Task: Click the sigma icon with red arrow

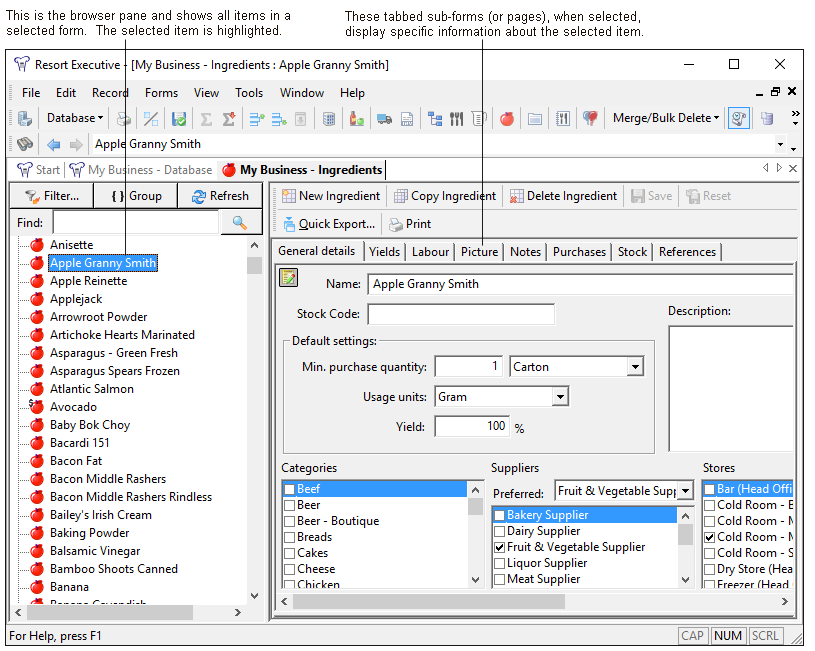Action: pyautogui.click(x=229, y=119)
